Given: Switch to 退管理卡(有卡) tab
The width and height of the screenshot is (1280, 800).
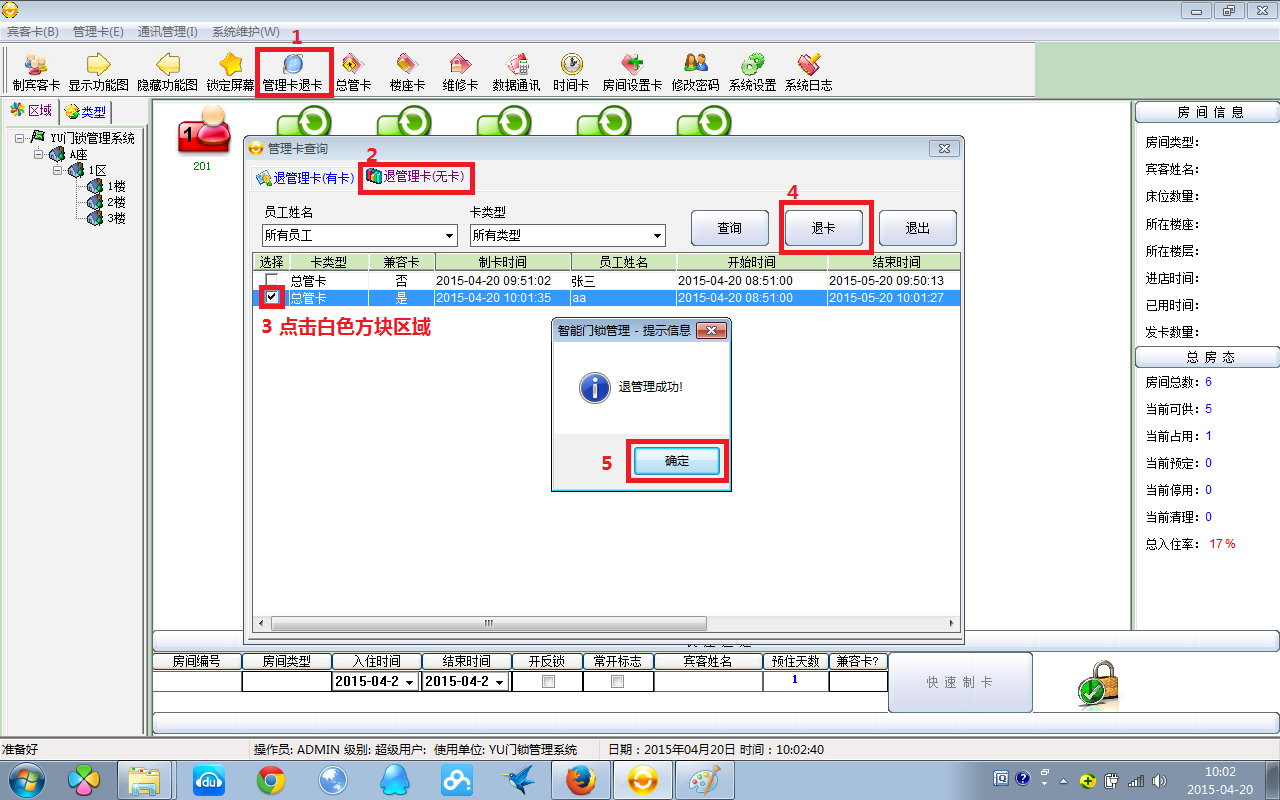Looking at the screenshot, I should (x=305, y=178).
